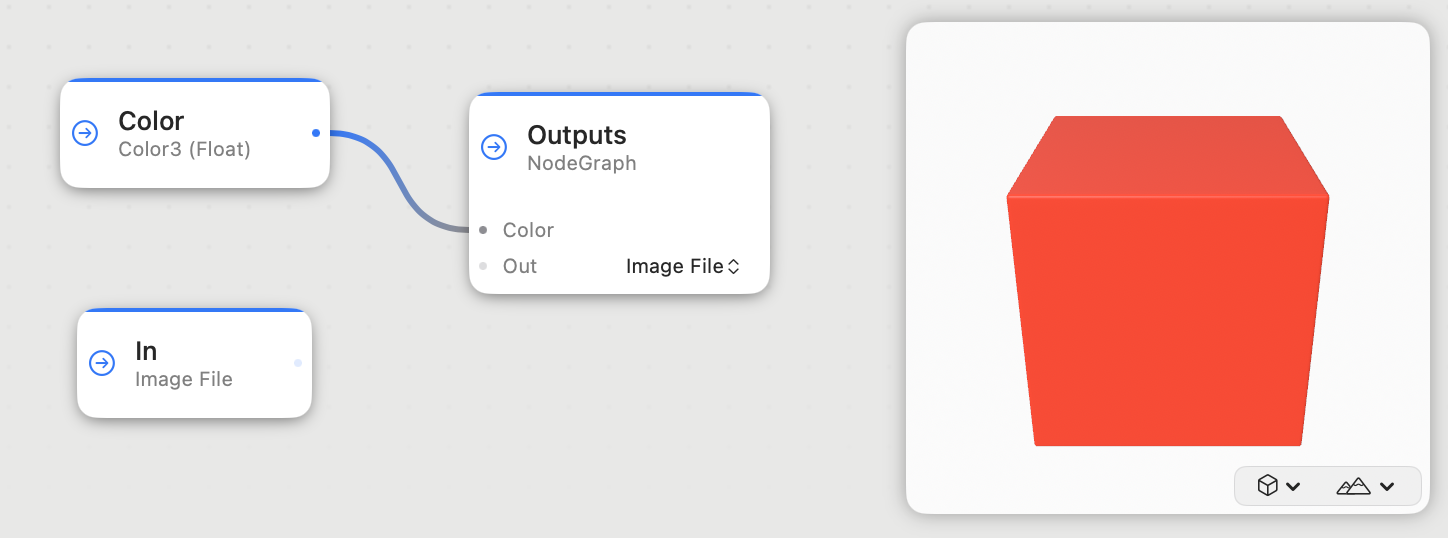Screen dimensions: 1448x538
Task: Click the mountains environment icon in preview
Action: [1353, 486]
